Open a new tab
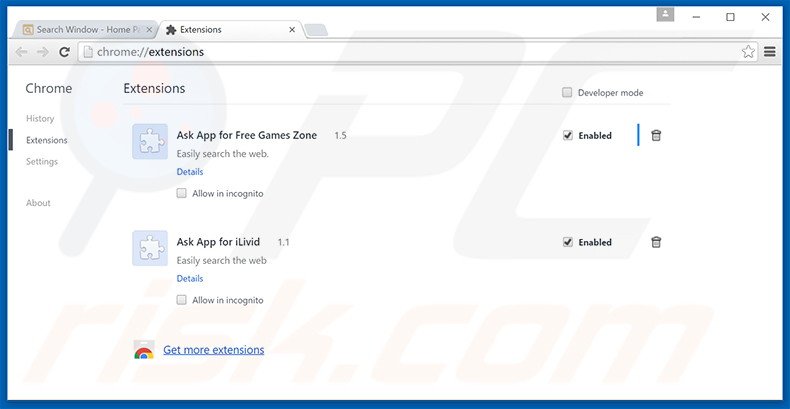The image size is (790, 409). 316,30
